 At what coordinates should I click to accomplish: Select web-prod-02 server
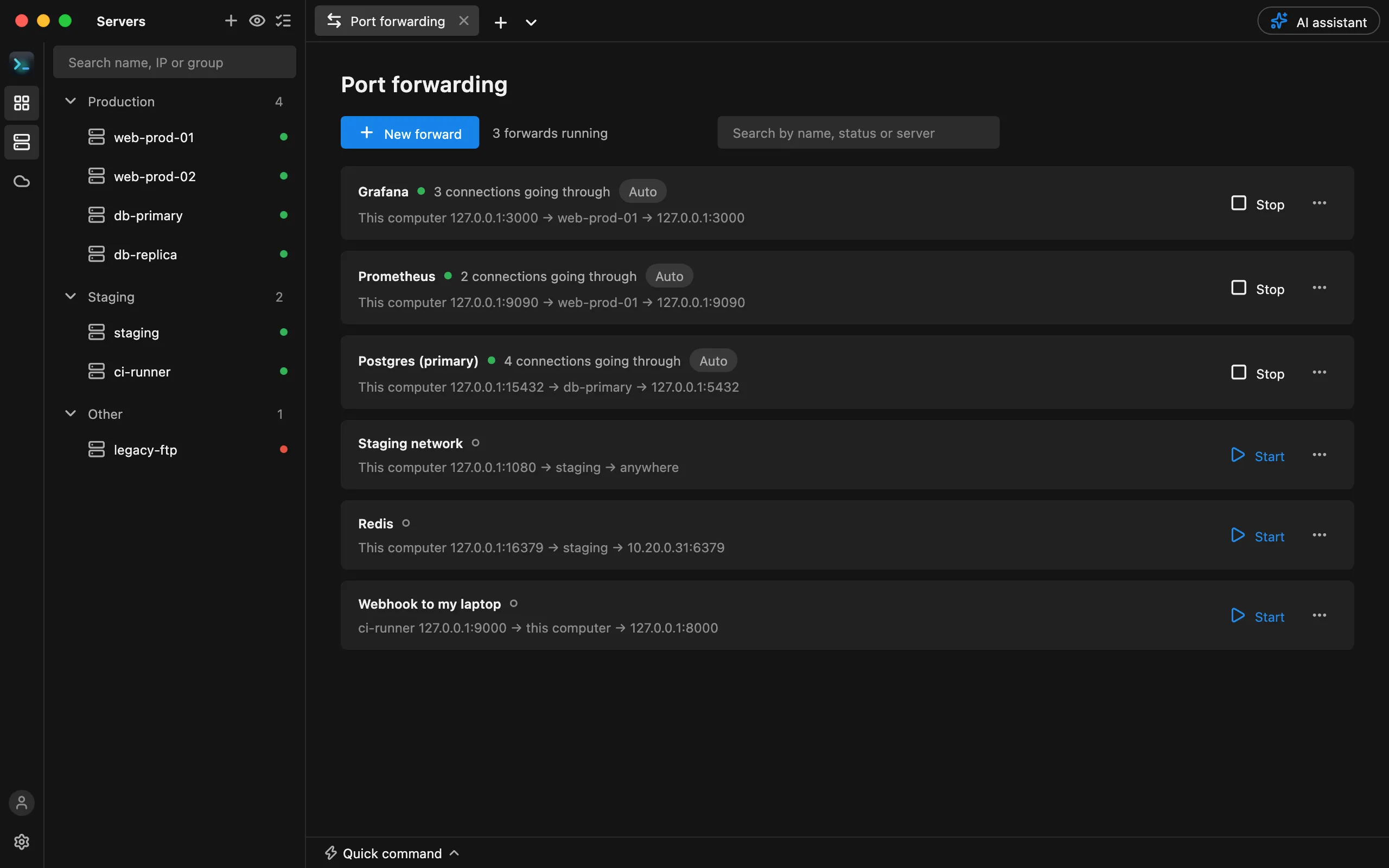click(175, 176)
